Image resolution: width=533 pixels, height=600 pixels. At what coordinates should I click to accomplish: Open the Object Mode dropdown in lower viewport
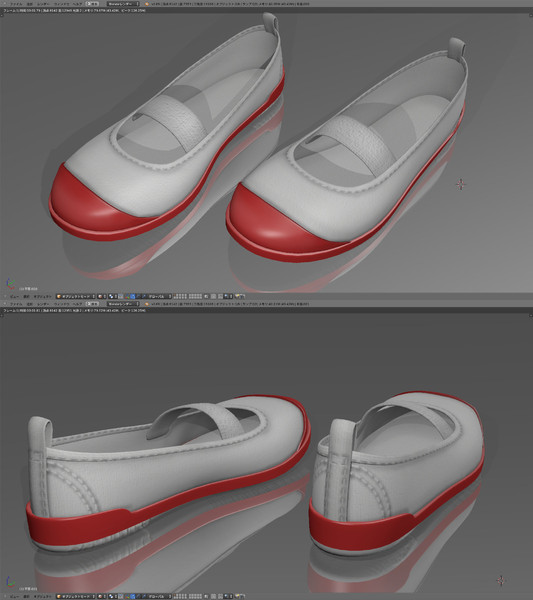tap(75, 597)
